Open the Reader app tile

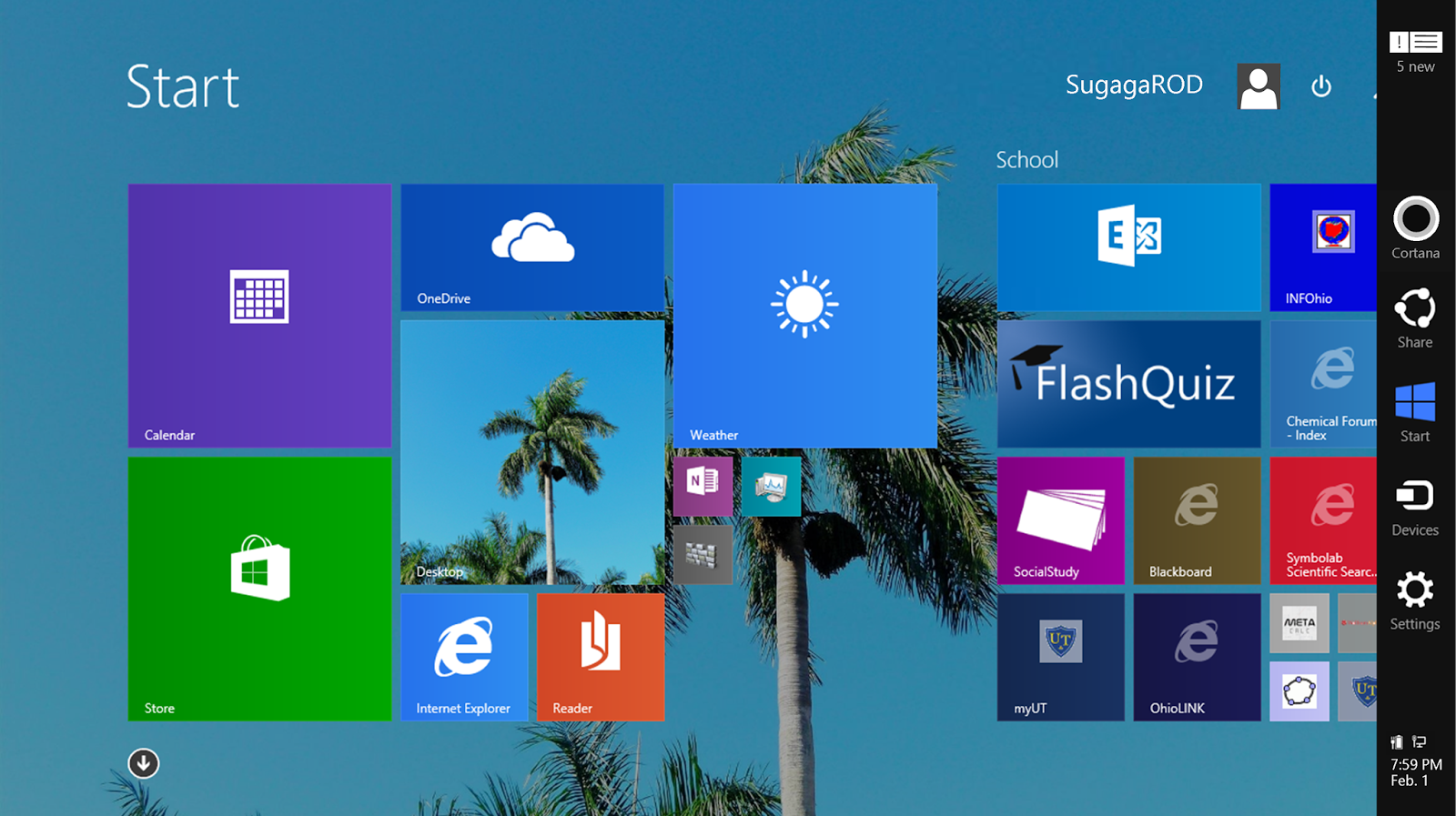coord(601,657)
